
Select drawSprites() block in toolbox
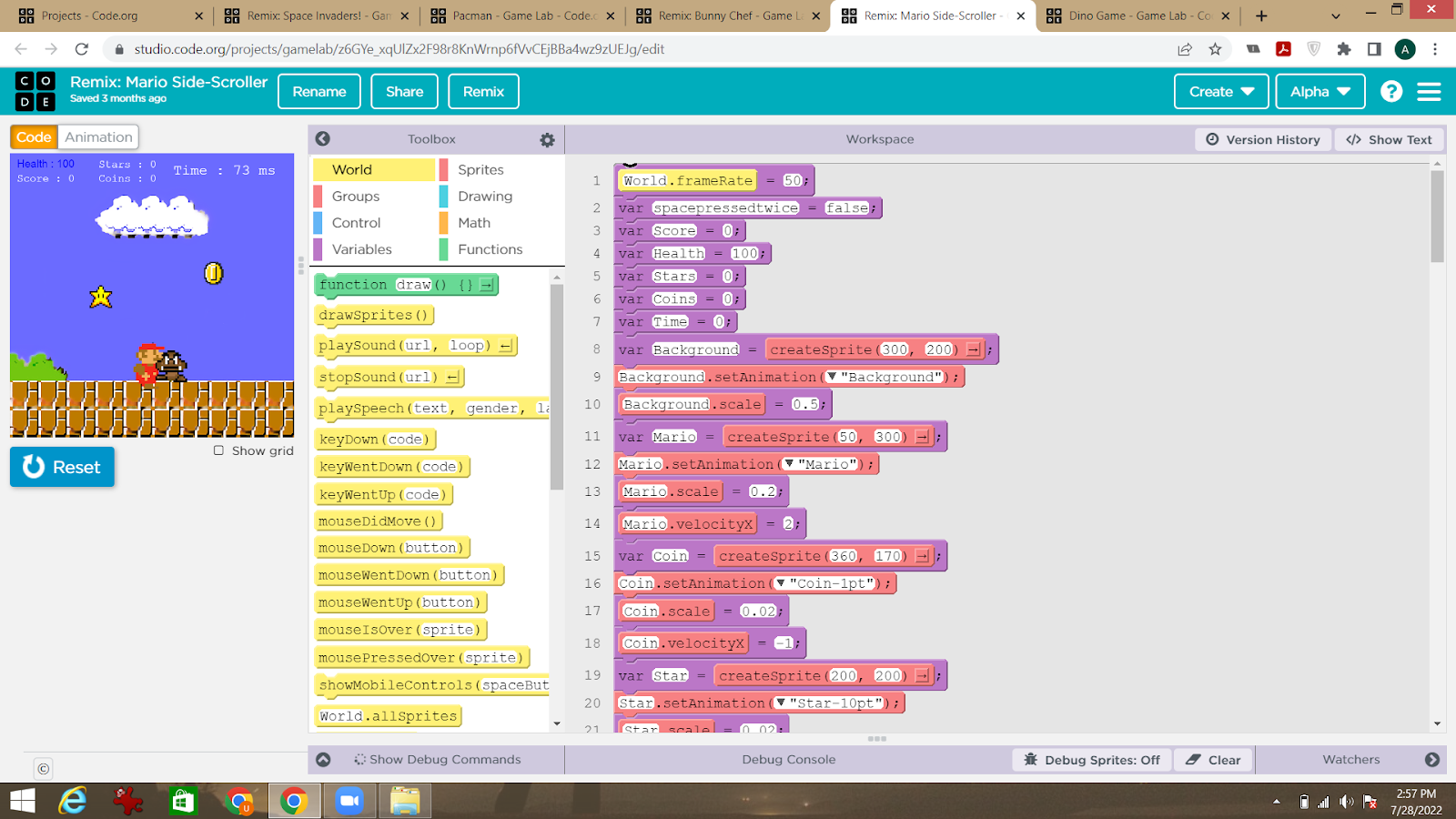point(374,315)
